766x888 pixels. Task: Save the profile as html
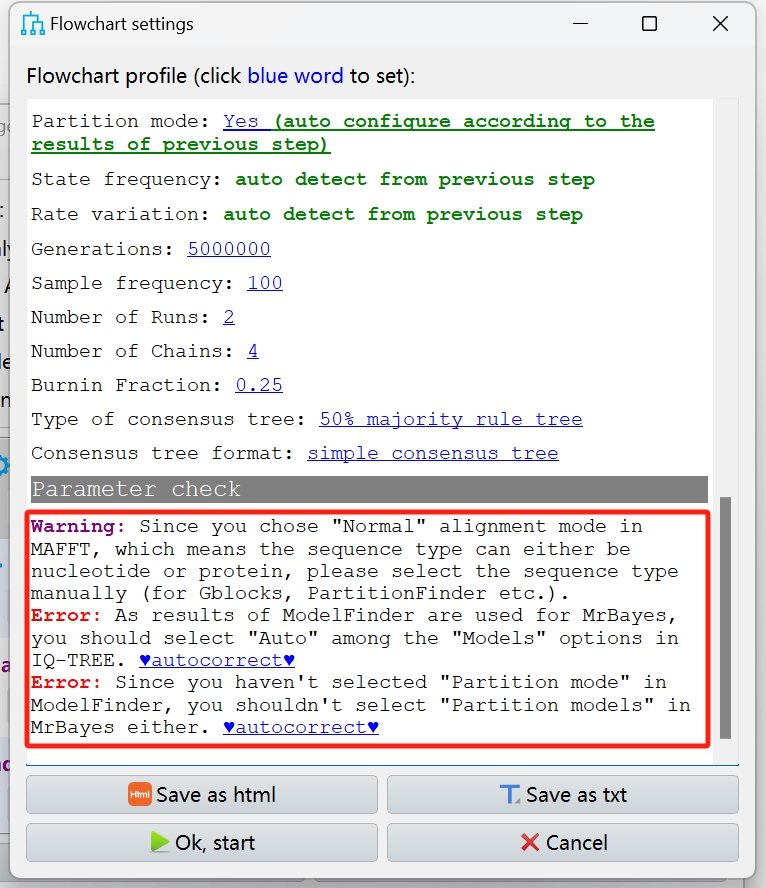click(x=202, y=795)
